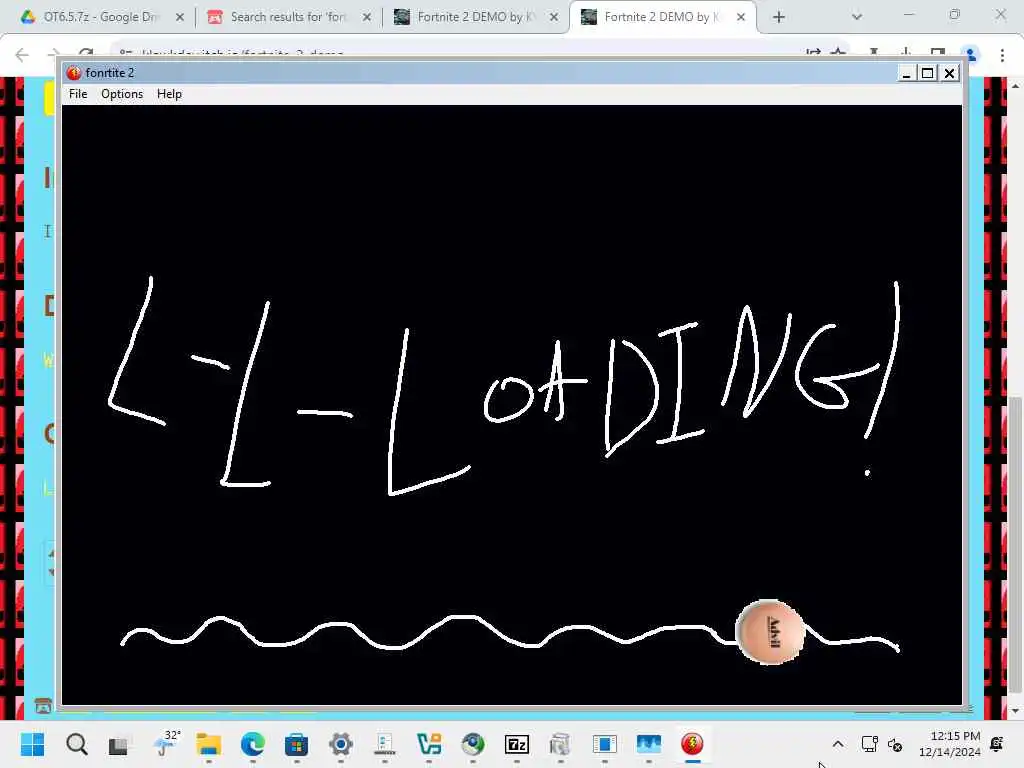Open taskbar Search

tap(76, 744)
